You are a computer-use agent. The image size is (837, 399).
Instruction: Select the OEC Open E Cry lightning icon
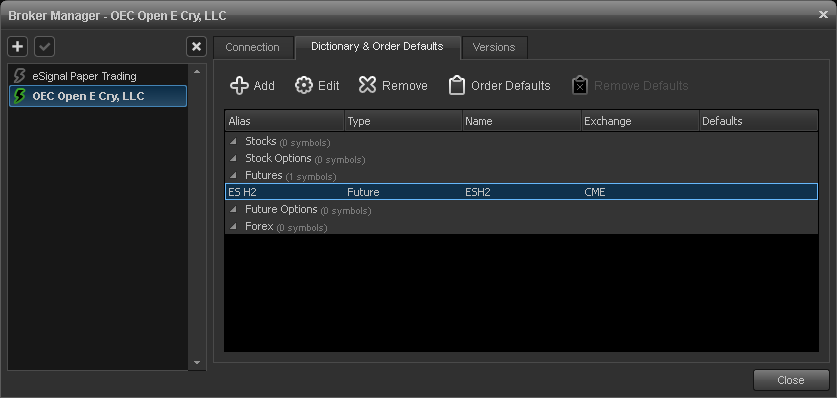(x=19, y=96)
